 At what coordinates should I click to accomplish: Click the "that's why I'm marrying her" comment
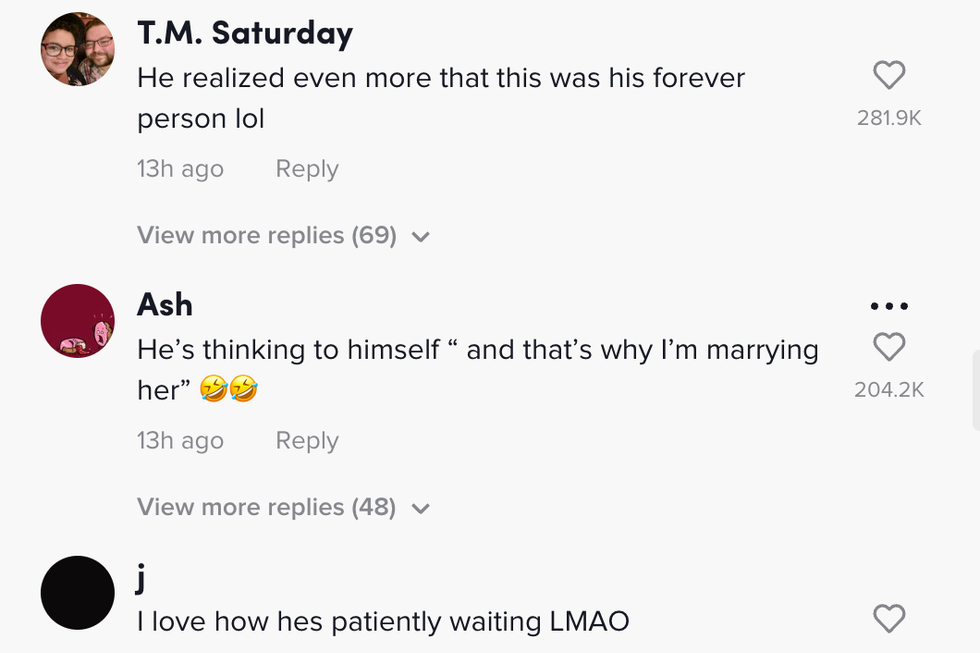click(477, 369)
